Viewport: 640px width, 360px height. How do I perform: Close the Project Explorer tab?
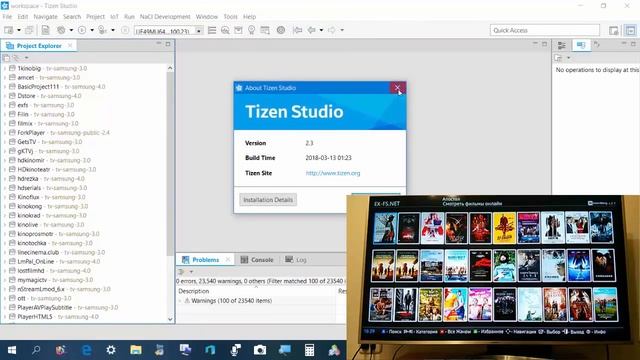coord(70,46)
